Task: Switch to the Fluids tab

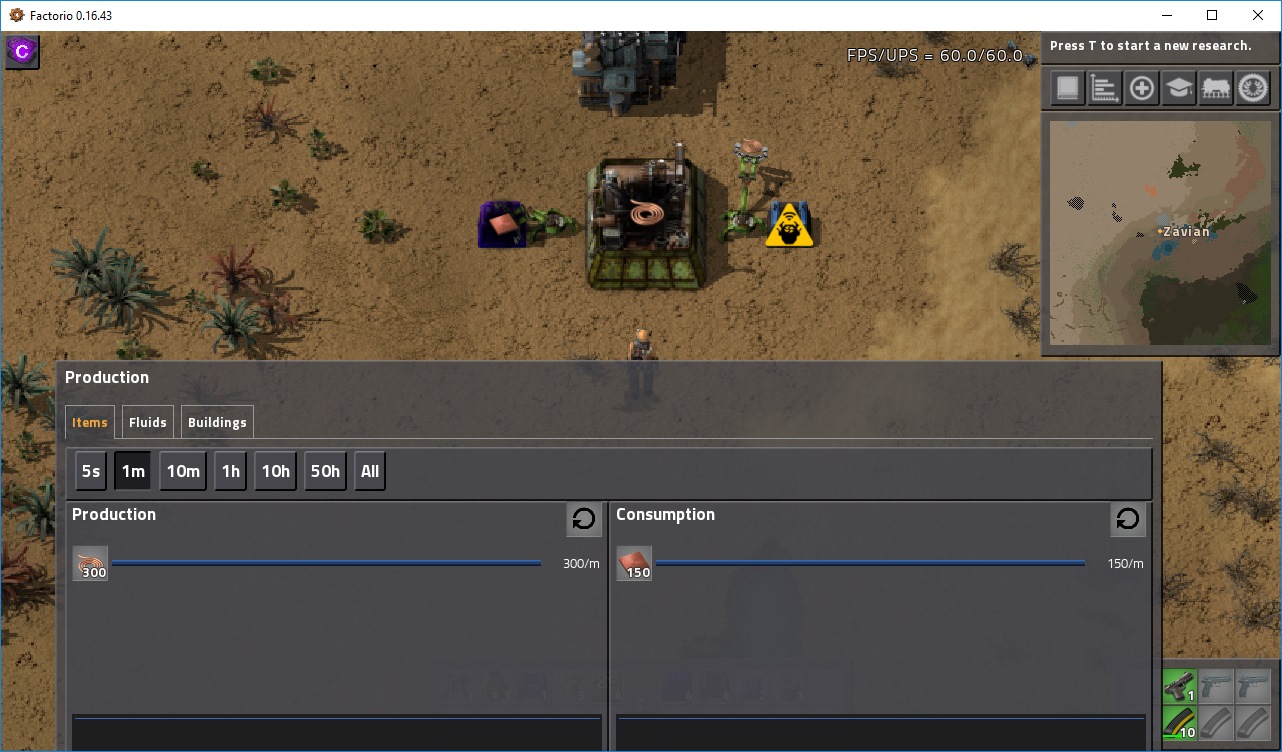Action: pyautogui.click(x=148, y=422)
